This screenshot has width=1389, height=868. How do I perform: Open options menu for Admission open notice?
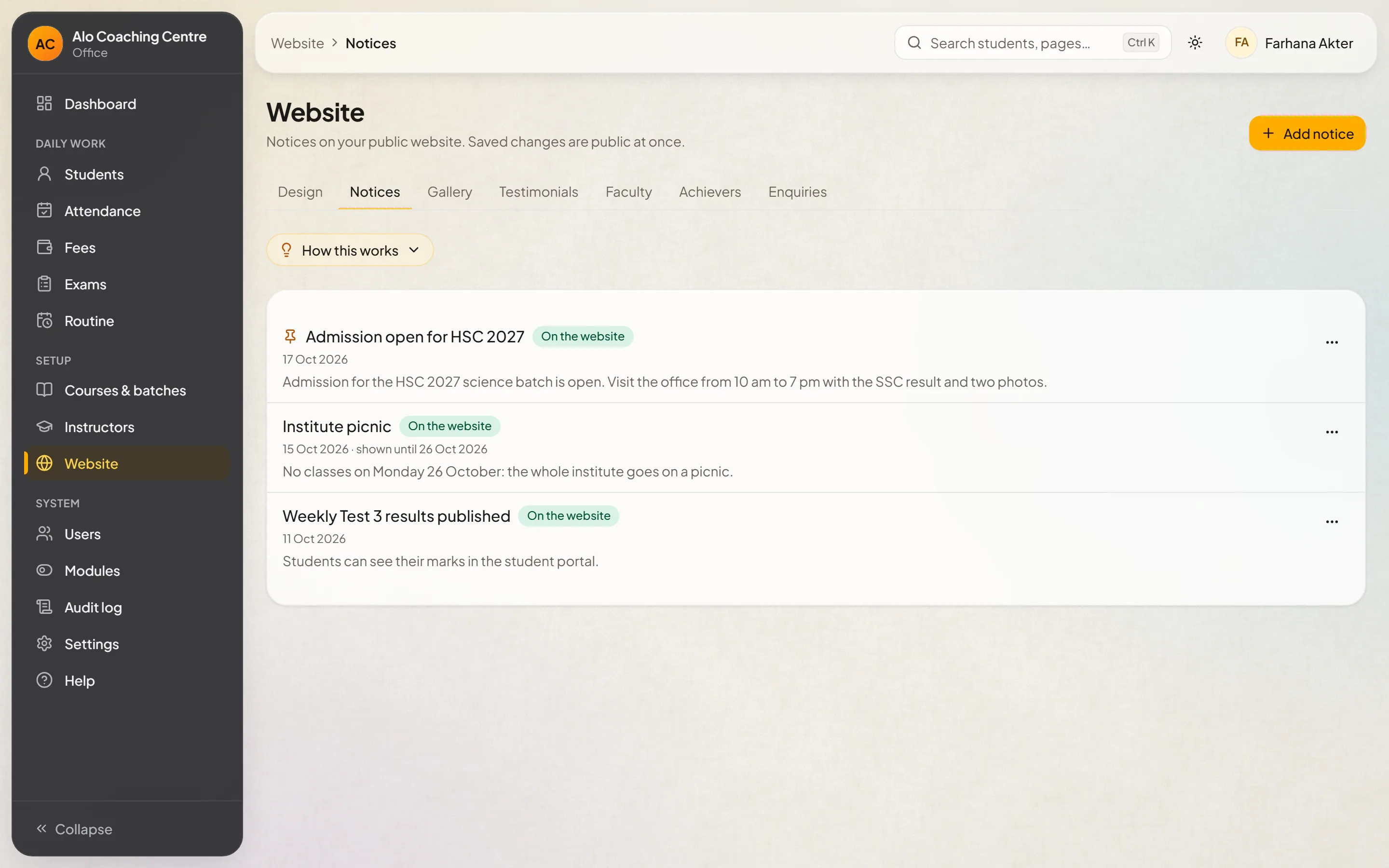coord(1332,342)
